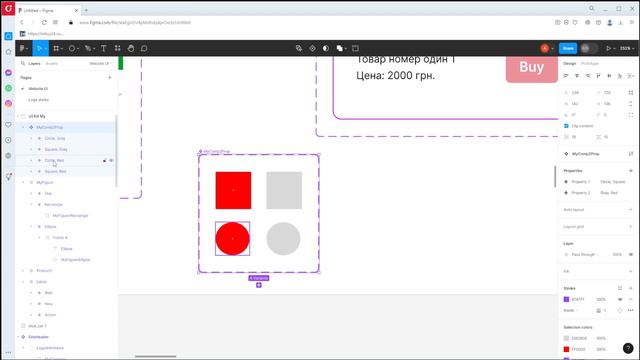Open the Logo styles page
Screen dimensions: 640x360
pyautogui.click(x=38, y=100)
